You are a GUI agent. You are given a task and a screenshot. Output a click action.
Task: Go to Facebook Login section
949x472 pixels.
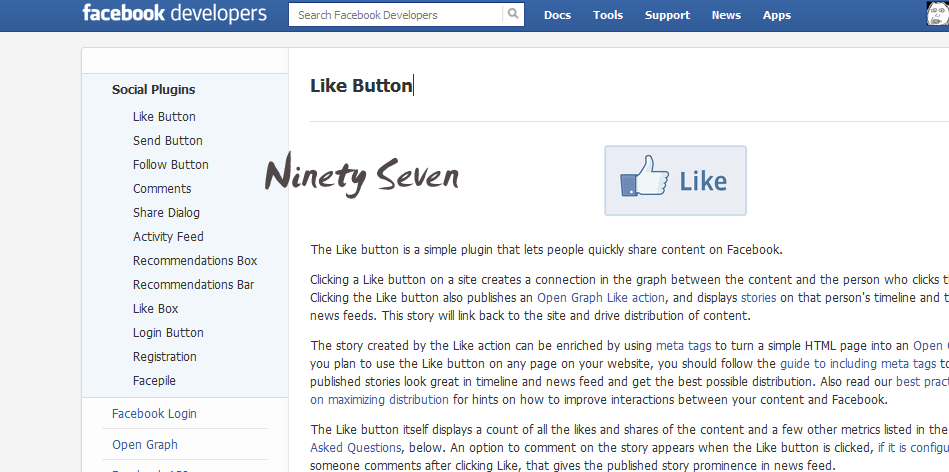pos(154,414)
